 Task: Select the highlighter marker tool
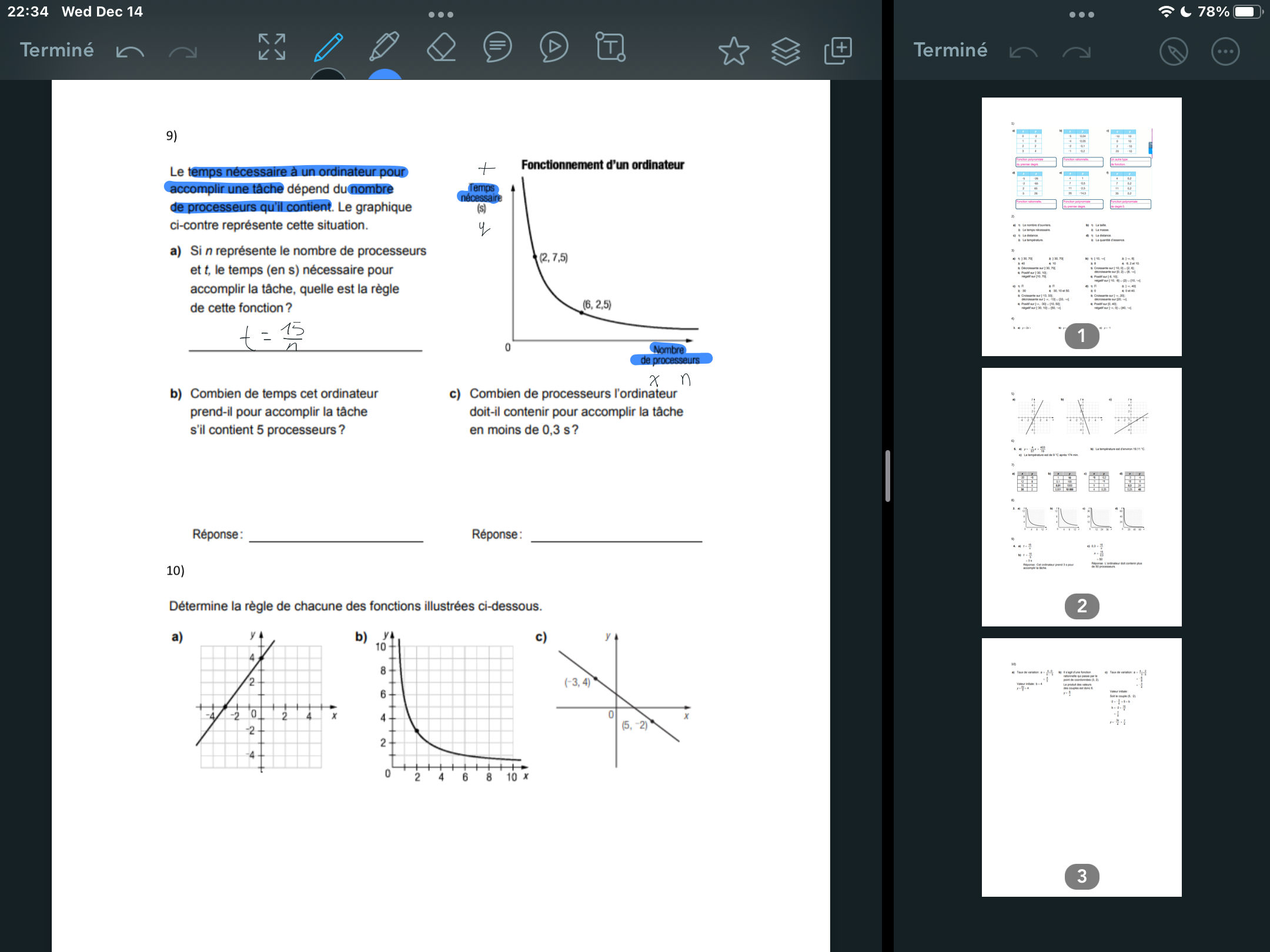coord(384,47)
